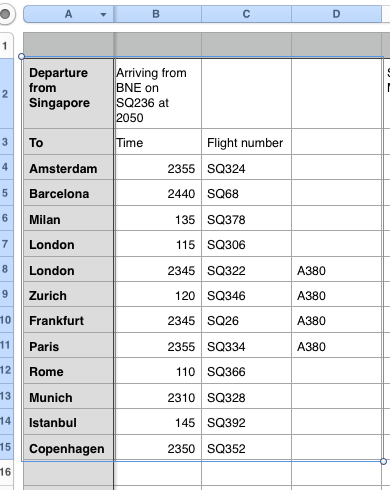This screenshot has width=390, height=490.
Task: Click the cell containing SQ324
Action: pyautogui.click(x=246, y=167)
